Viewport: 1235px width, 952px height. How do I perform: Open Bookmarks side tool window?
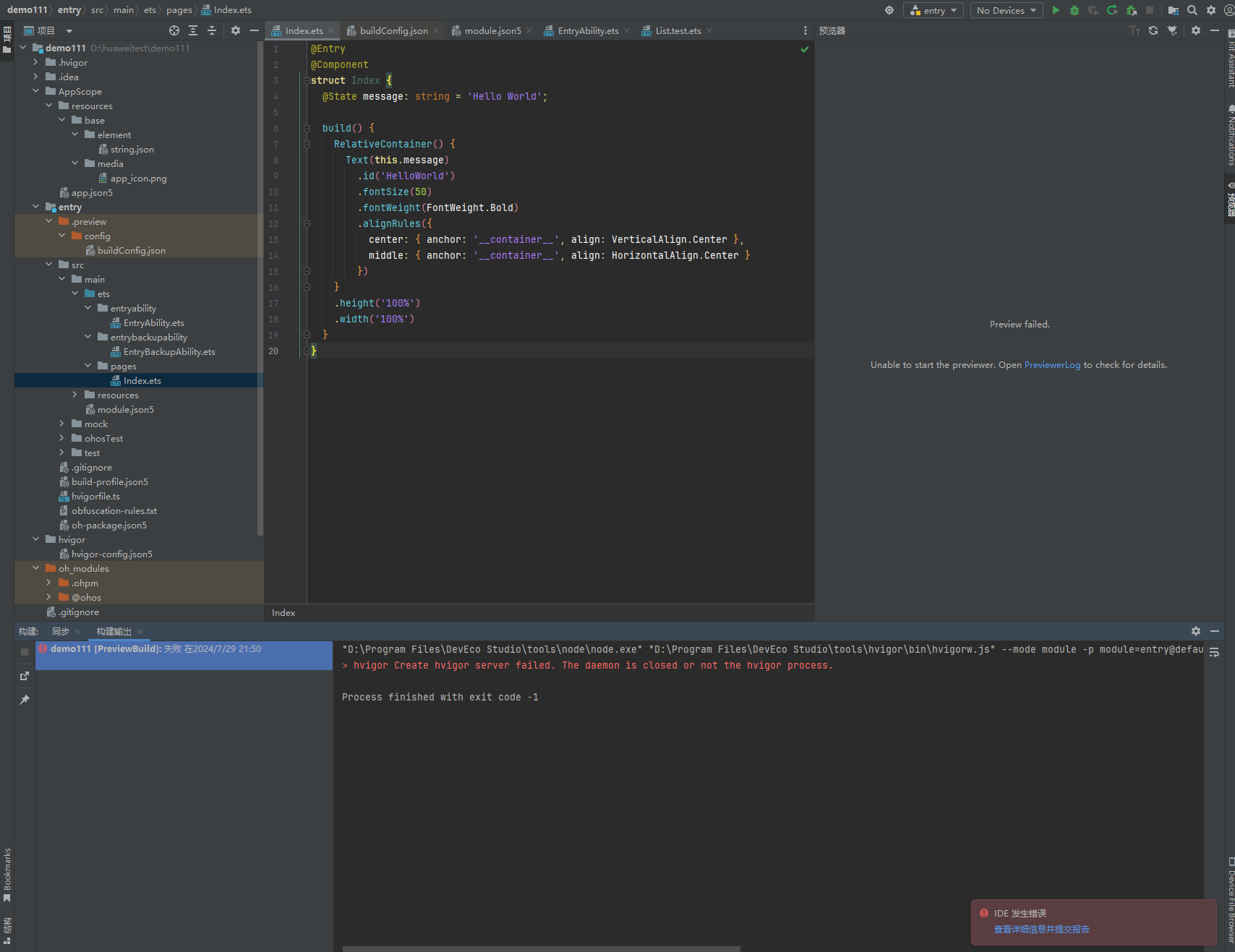point(7,875)
